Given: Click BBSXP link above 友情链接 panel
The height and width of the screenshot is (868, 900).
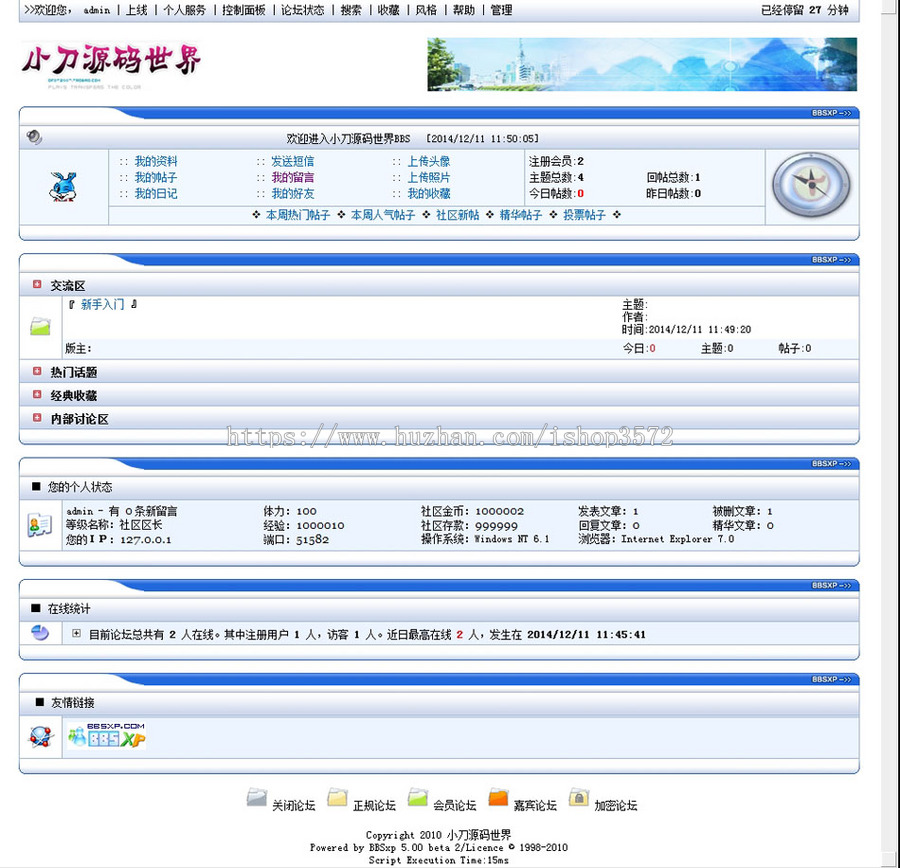Looking at the screenshot, I should click(831, 679).
